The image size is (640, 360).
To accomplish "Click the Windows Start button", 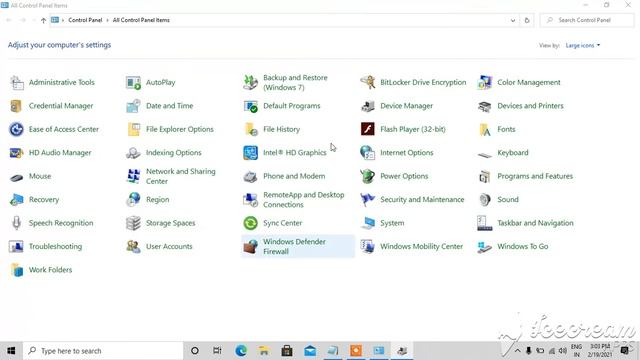I will 11,351.
